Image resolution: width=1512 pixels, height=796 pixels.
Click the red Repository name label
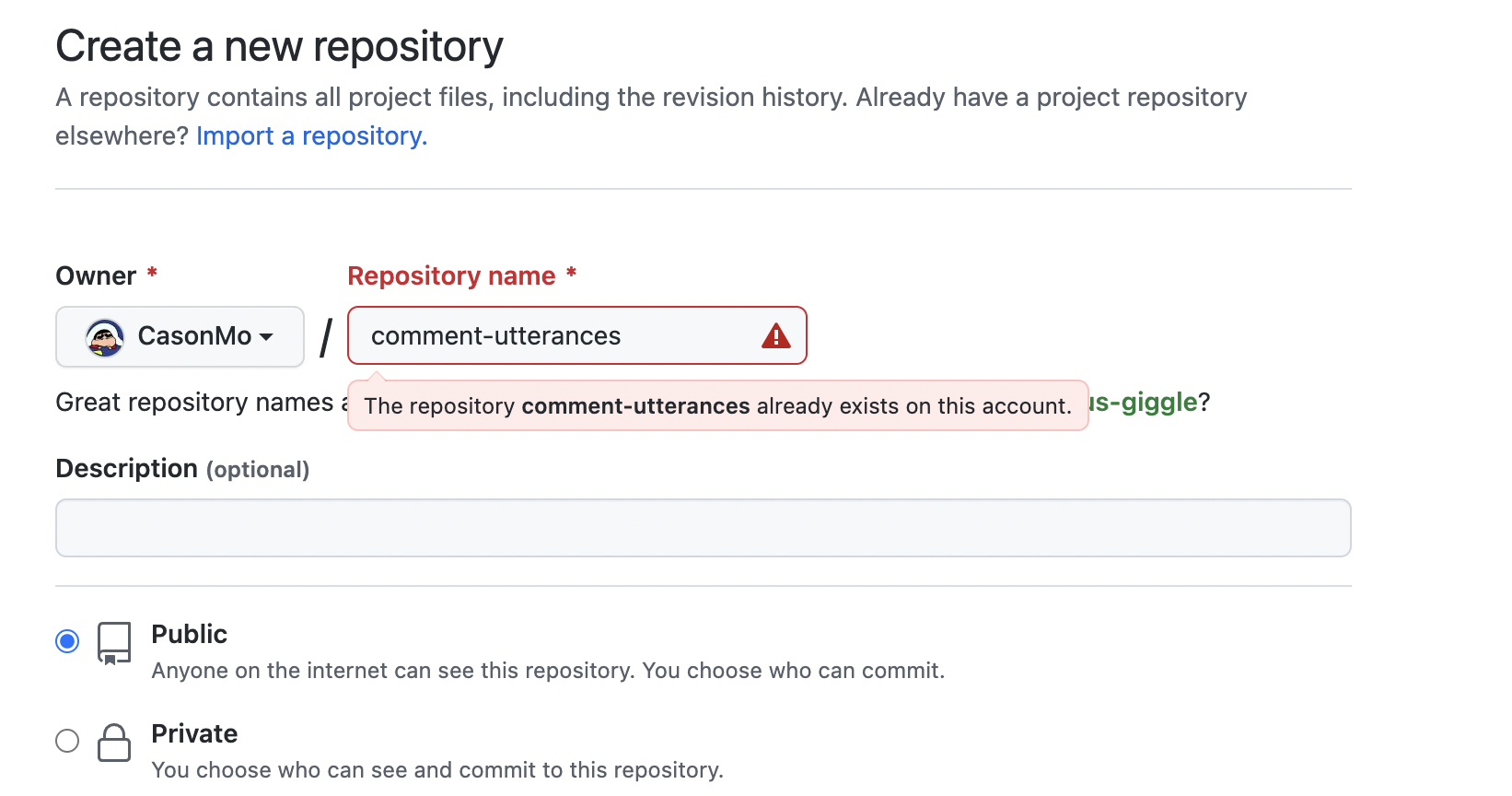tap(451, 276)
